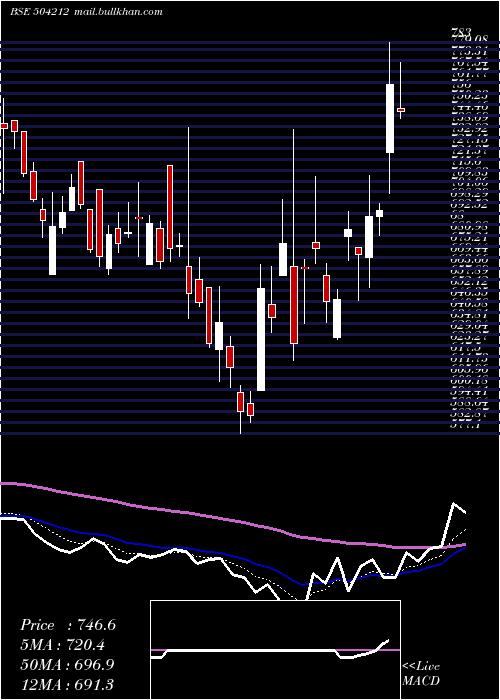Click the "50MA : 696.9" value
Image resolution: width=500 pixels, height=700 pixels.
click(67, 664)
